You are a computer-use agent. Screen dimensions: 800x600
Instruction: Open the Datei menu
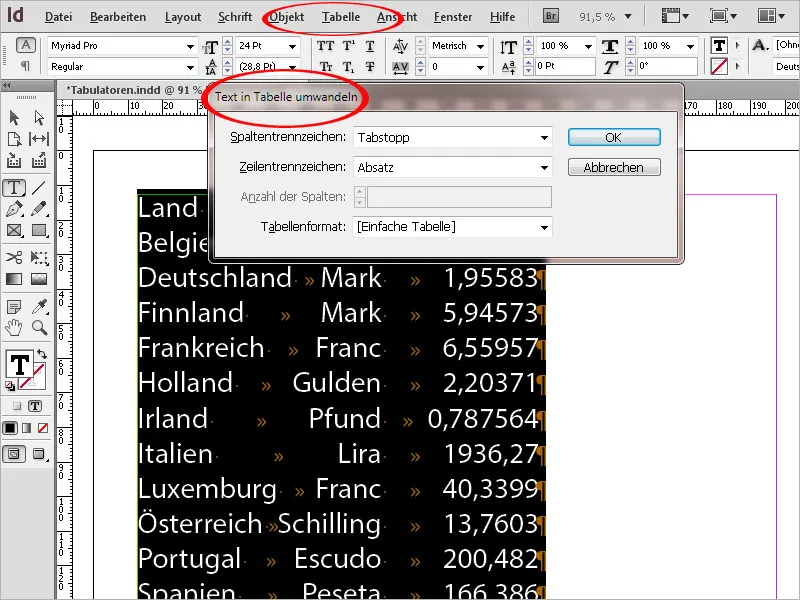pos(58,17)
